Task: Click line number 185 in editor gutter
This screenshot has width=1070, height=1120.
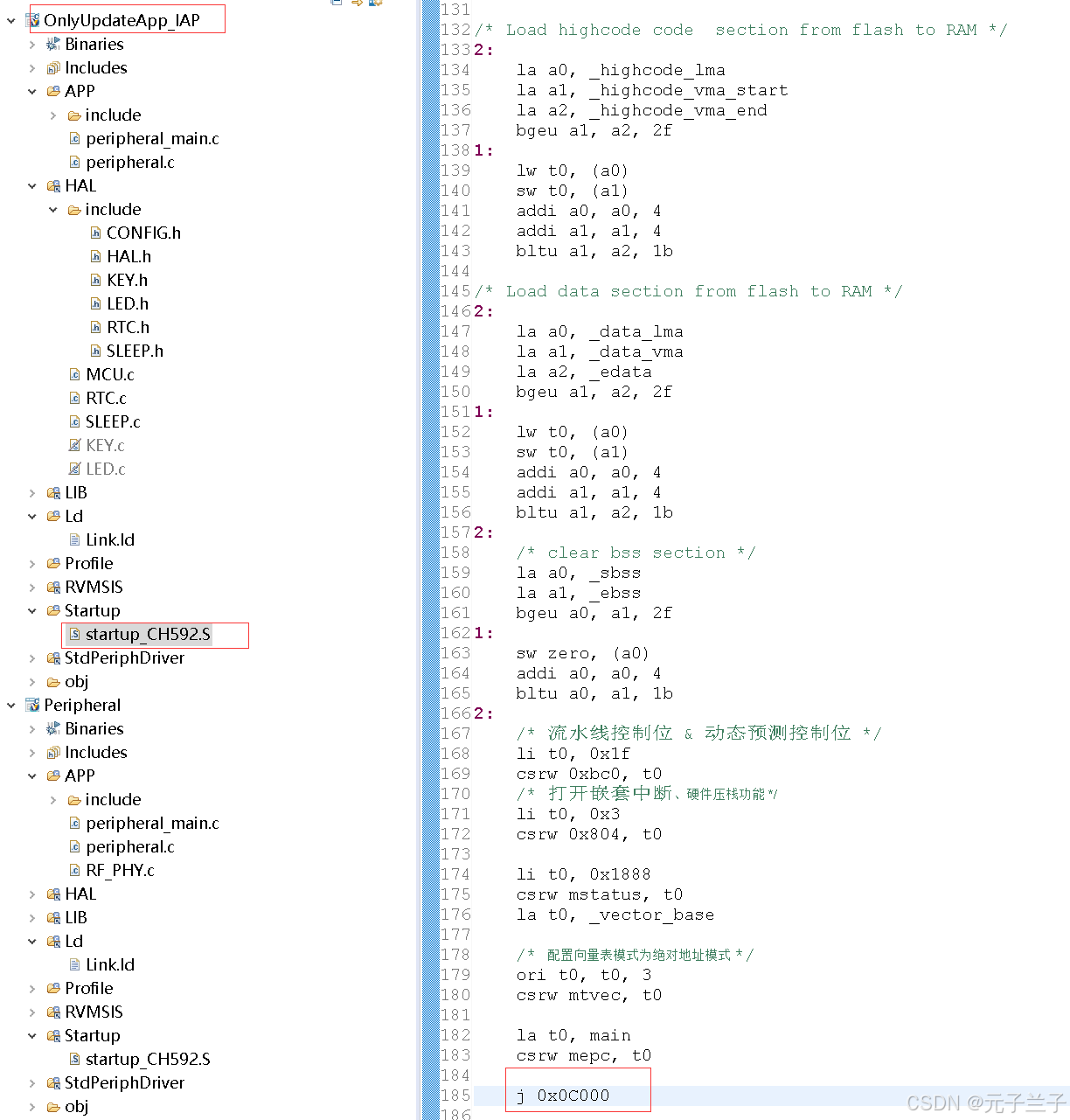Action: (455, 1096)
